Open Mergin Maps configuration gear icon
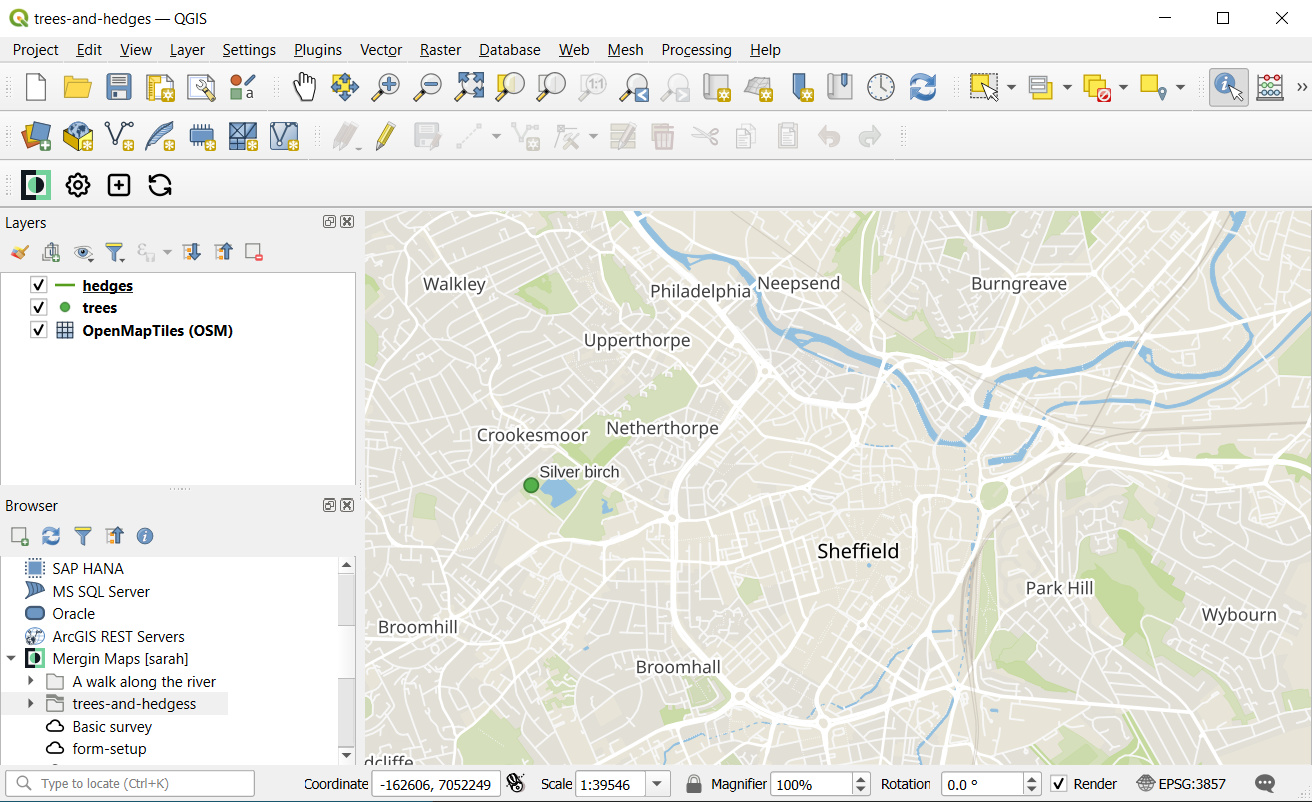The height and width of the screenshot is (802, 1312). coord(78,185)
